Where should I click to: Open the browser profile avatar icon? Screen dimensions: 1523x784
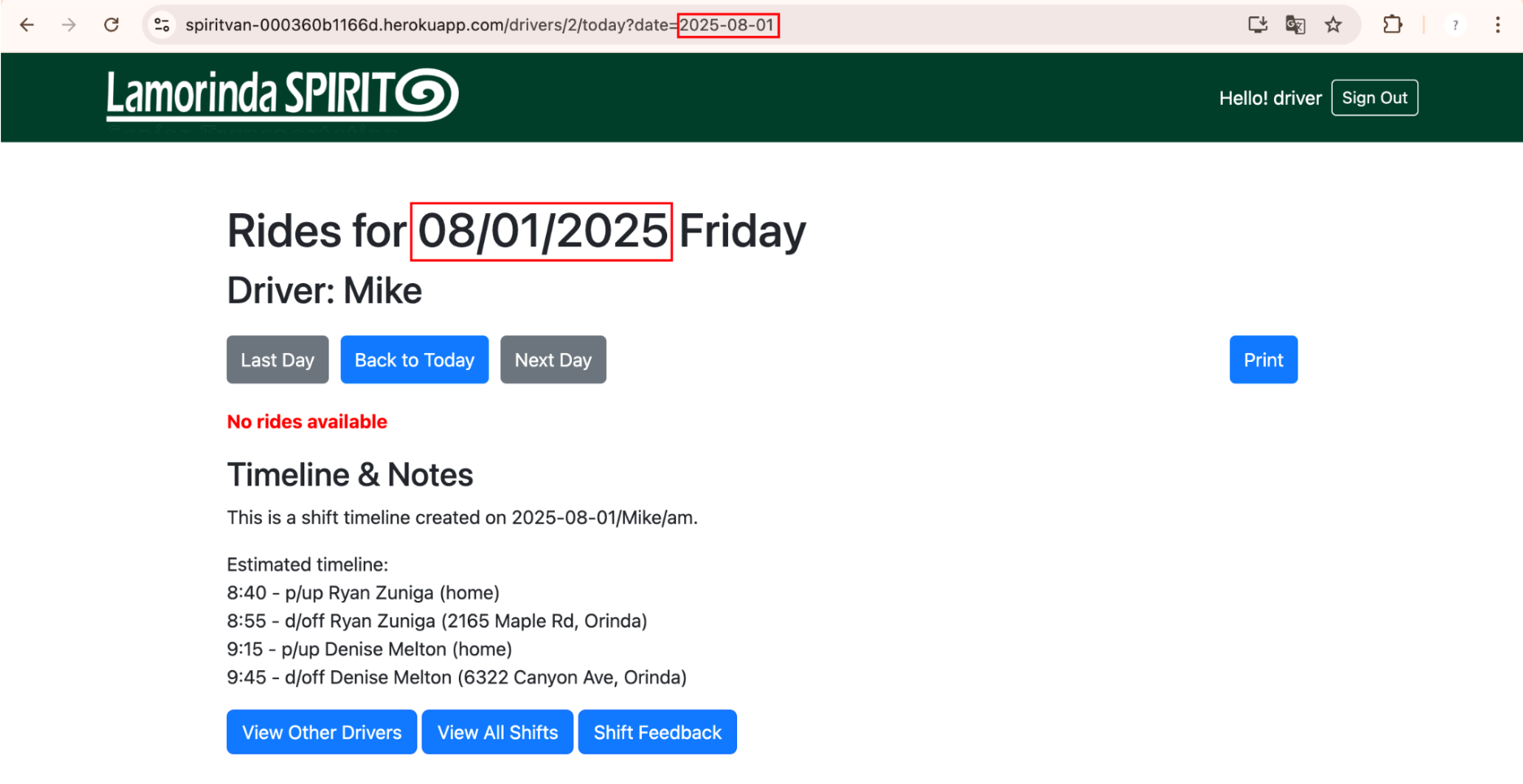pyautogui.click(x=1455, y=25)
